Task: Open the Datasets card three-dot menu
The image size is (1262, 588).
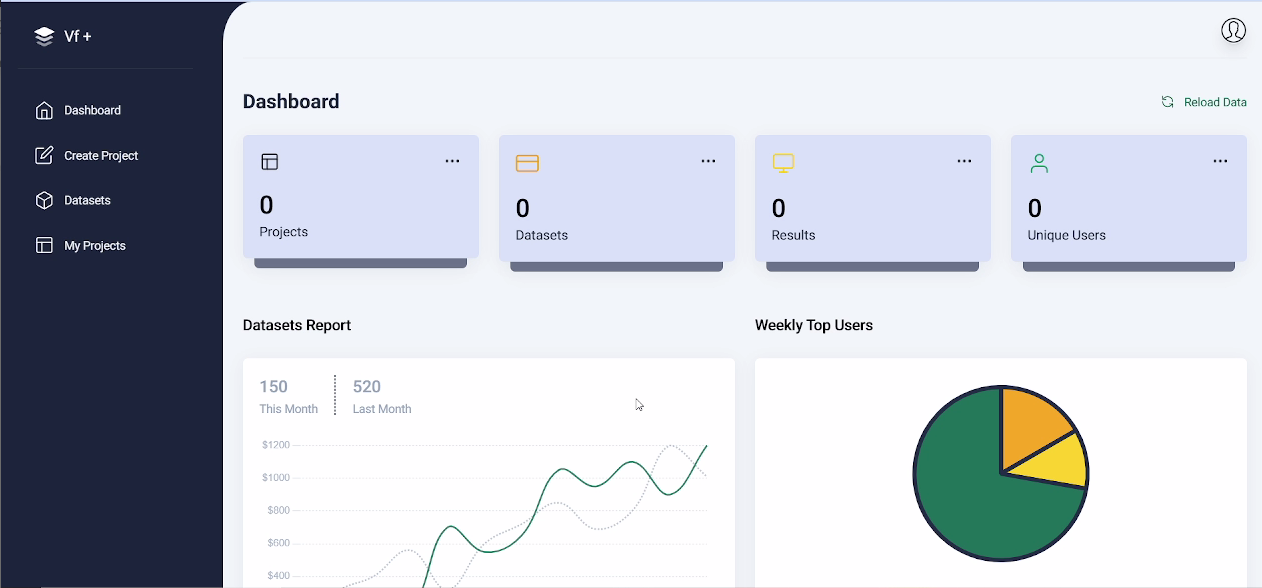Action: click(x=708, y=161)
